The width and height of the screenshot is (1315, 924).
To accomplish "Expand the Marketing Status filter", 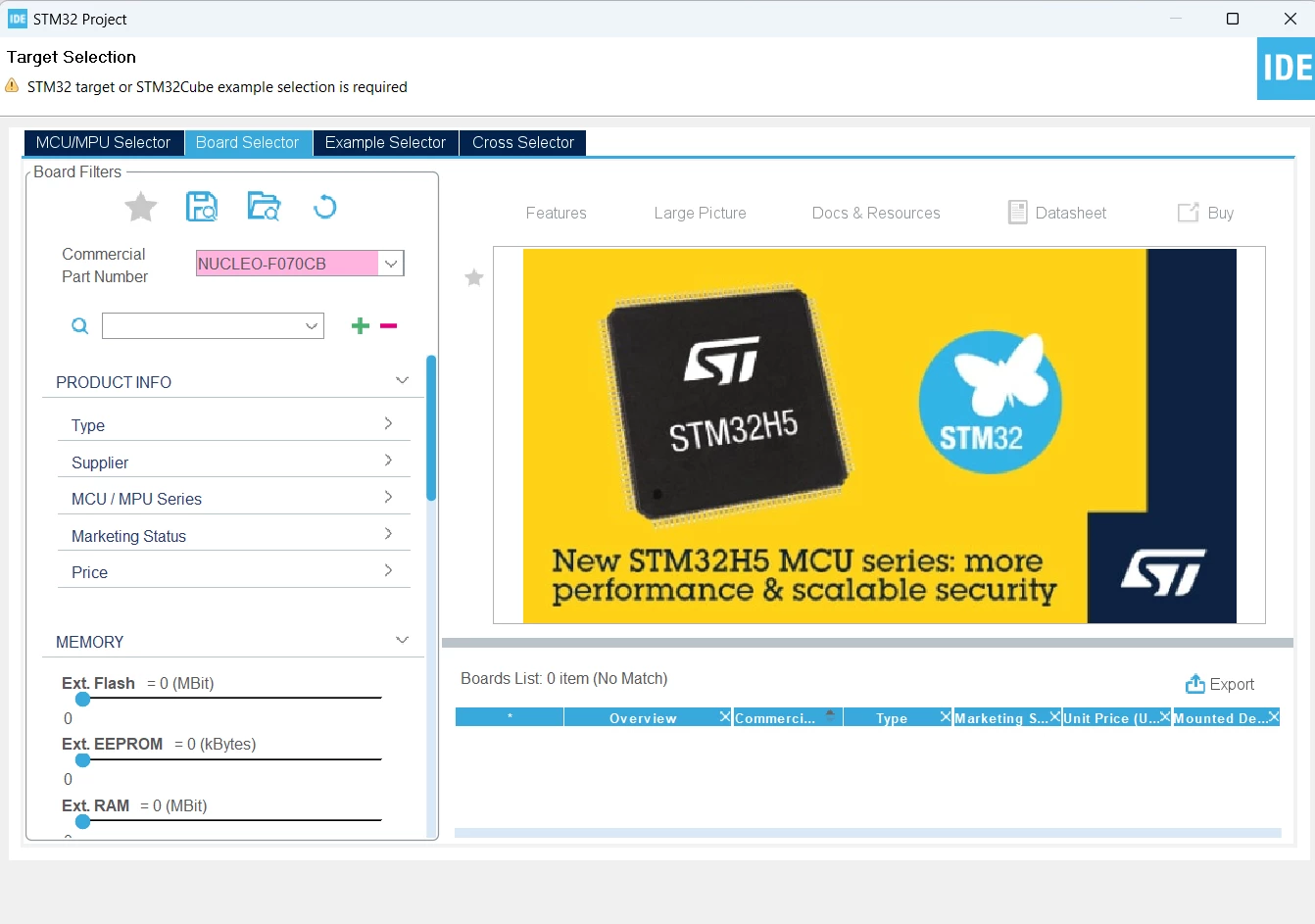I will point(233,536).
